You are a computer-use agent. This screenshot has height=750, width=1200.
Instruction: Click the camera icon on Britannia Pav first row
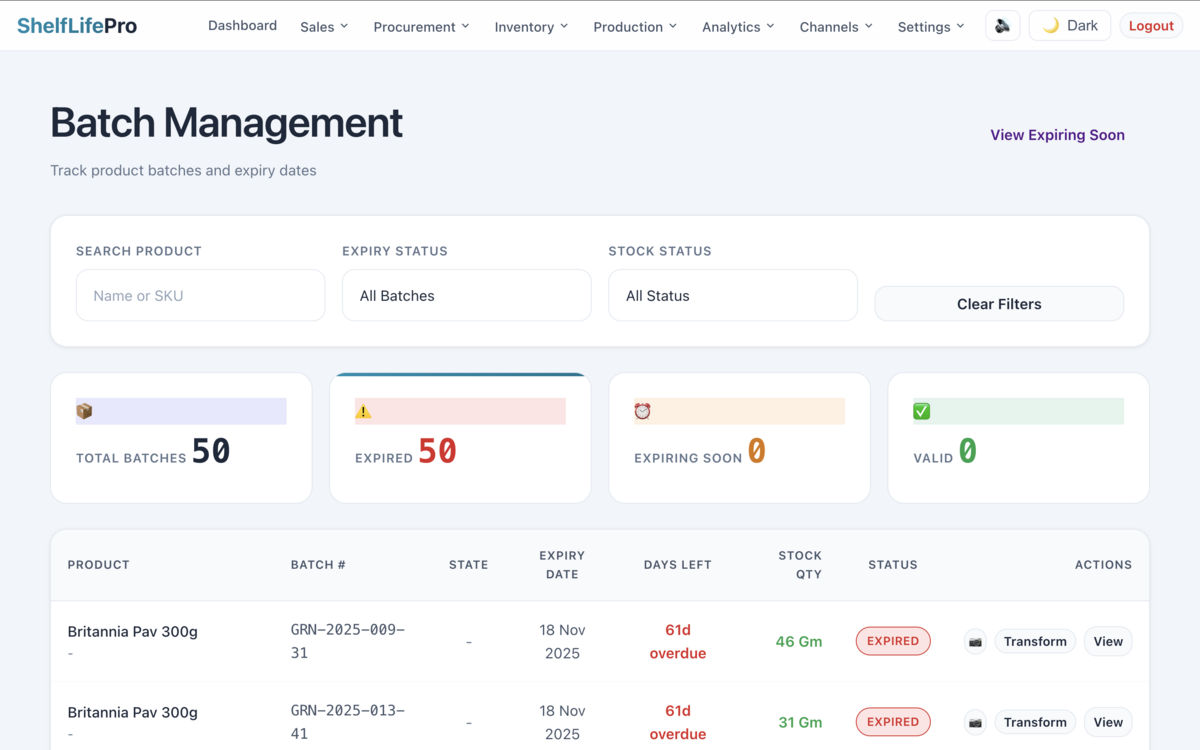[x=975, y=641]
